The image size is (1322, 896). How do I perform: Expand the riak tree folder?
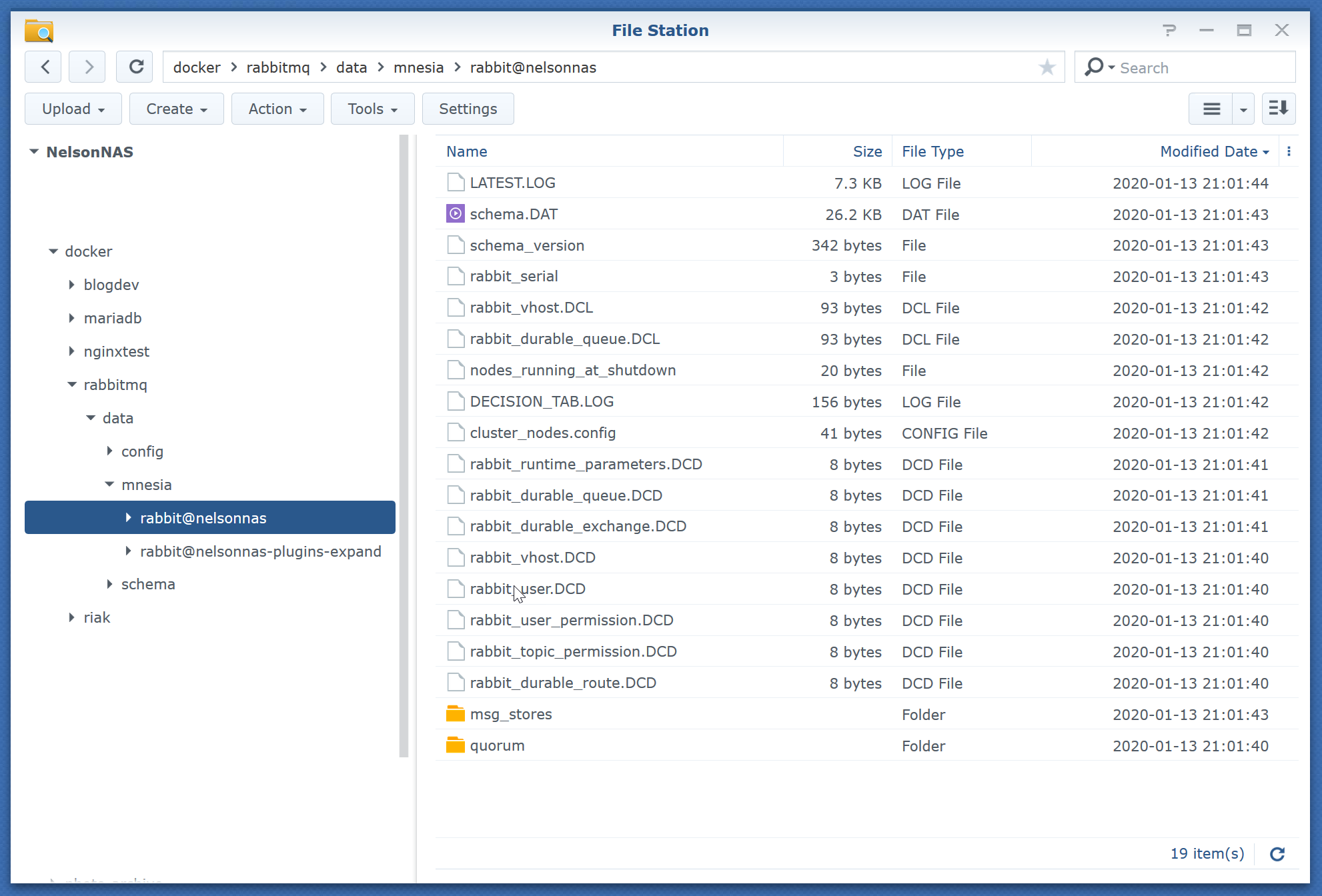point(72,617)
